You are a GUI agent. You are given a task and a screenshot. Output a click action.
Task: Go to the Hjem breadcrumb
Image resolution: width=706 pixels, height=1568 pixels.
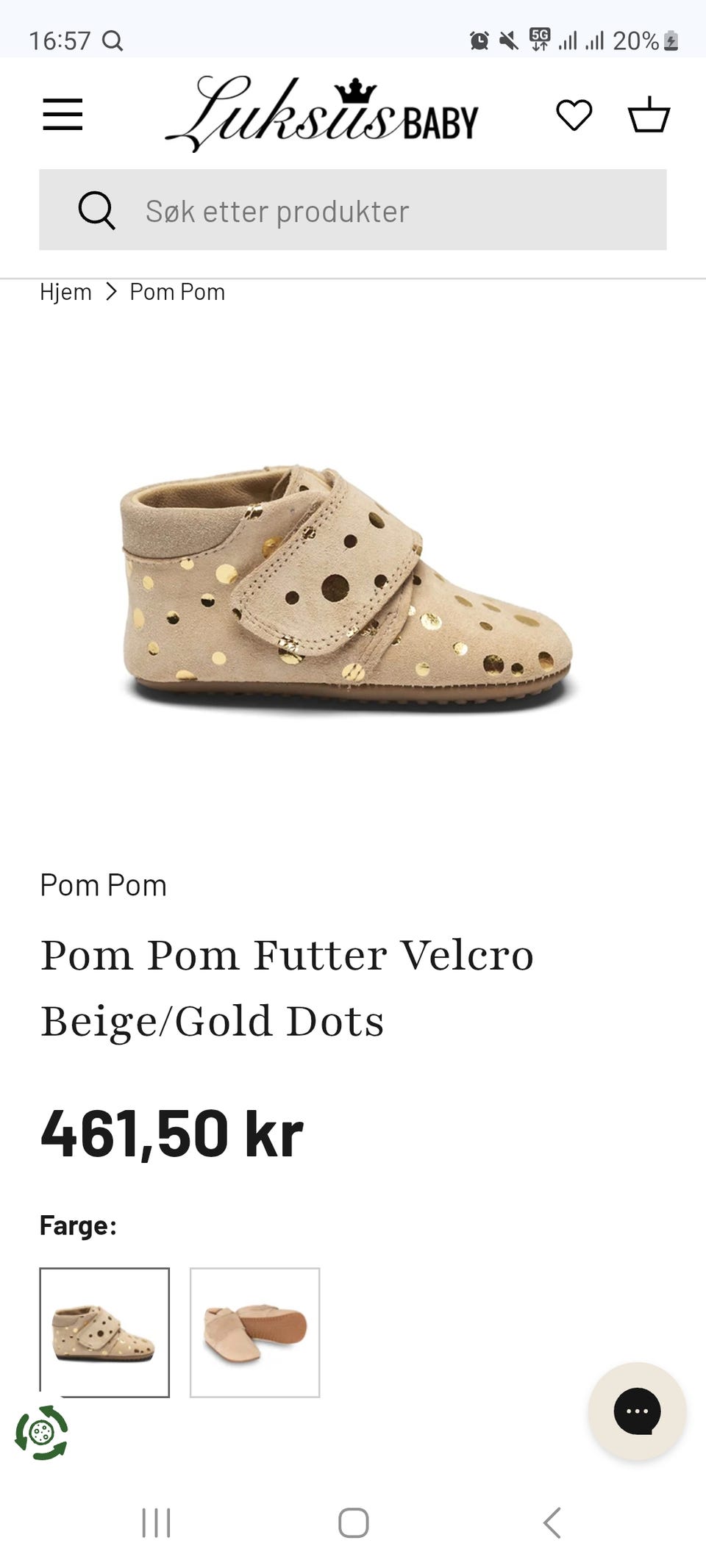tap(65, 292)
